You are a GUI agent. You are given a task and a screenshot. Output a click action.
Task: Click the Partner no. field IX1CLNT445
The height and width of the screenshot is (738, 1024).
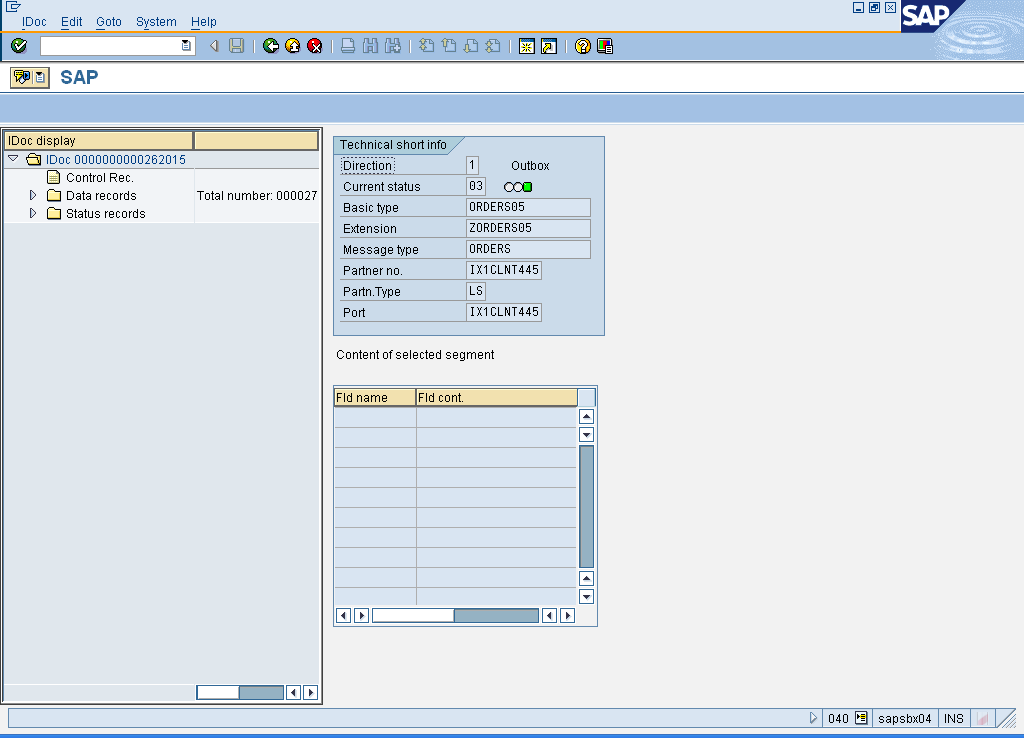coord(504,270)
